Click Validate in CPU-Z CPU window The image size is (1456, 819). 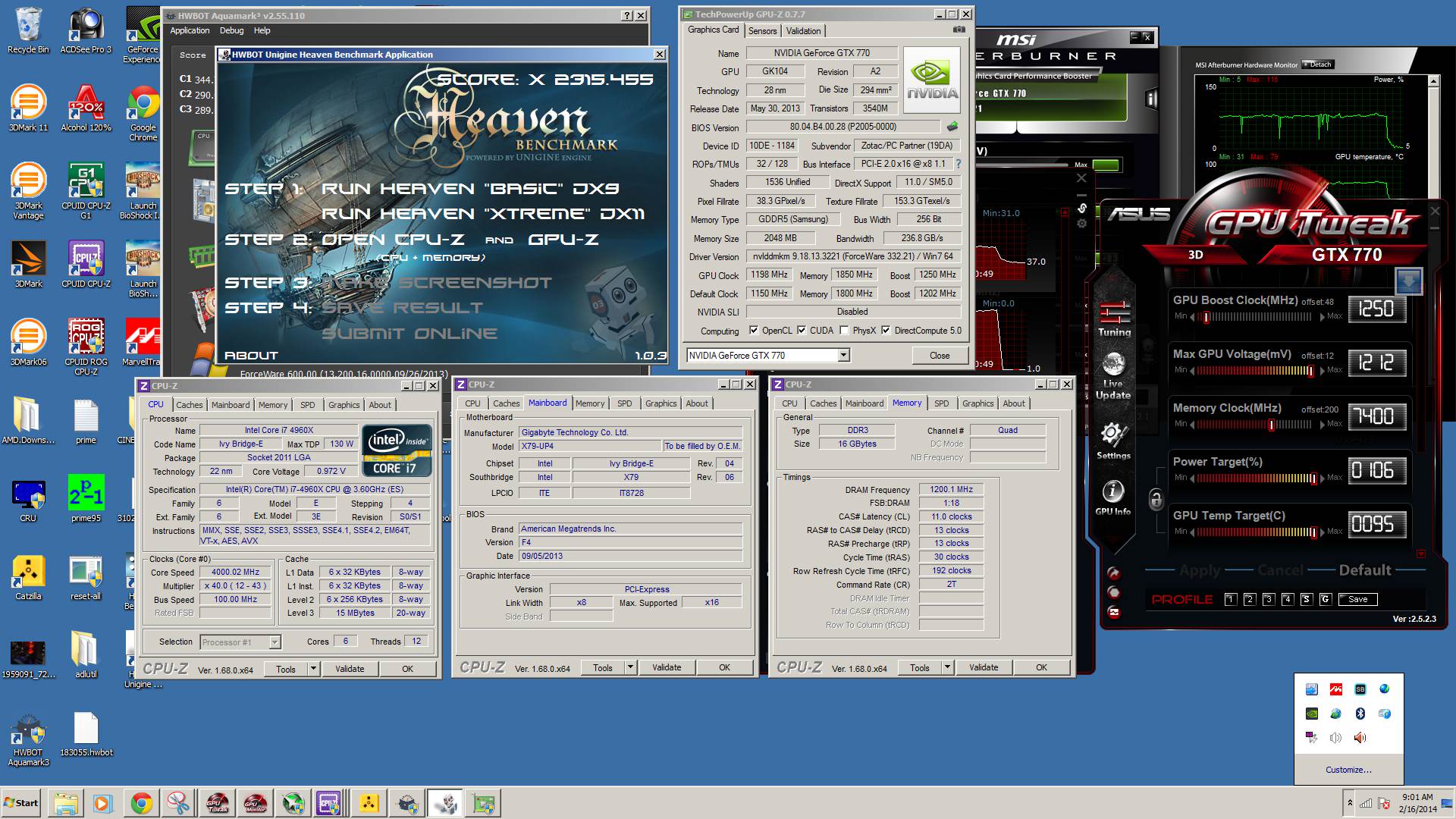pyautogui.click(x=350, y=669)
